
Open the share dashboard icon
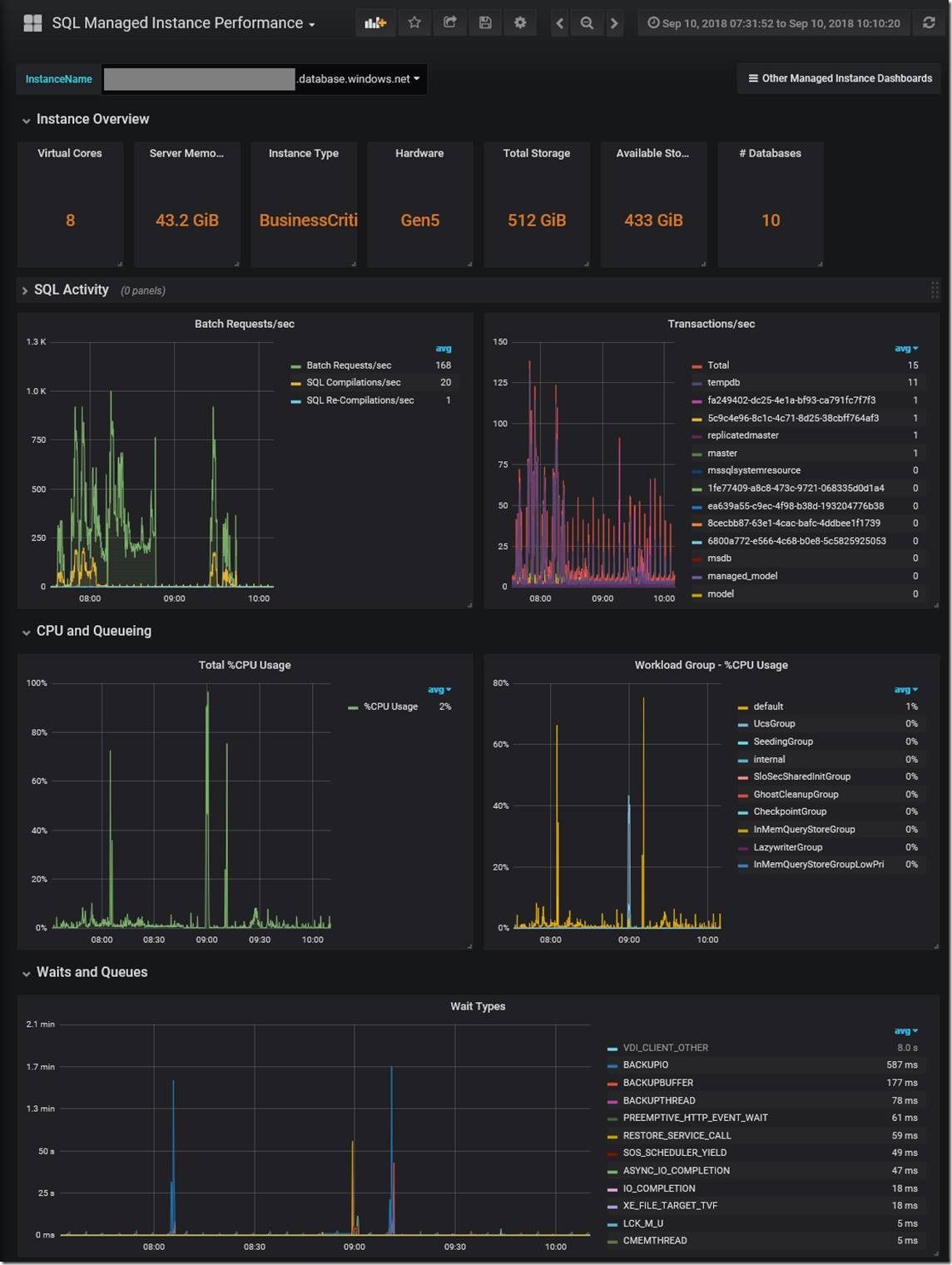tap(449, 22)
